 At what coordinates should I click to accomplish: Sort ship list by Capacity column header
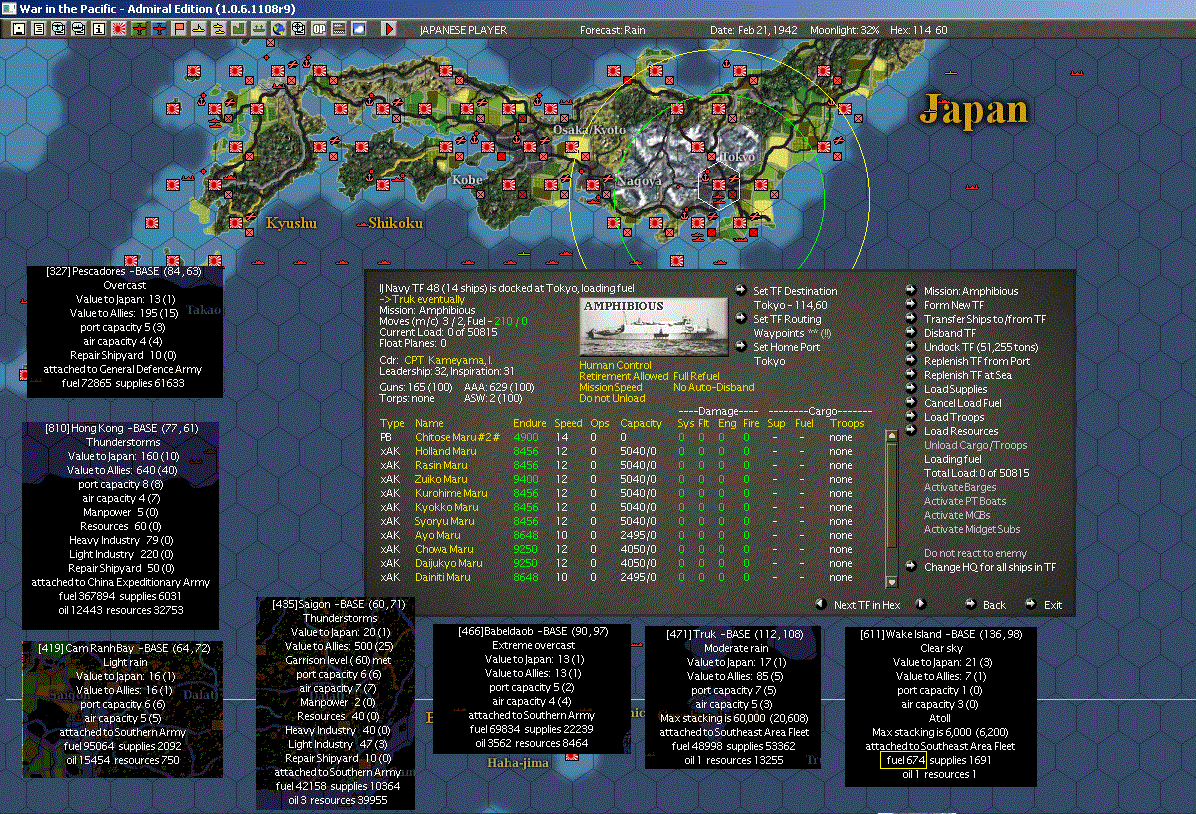[641, 423]
